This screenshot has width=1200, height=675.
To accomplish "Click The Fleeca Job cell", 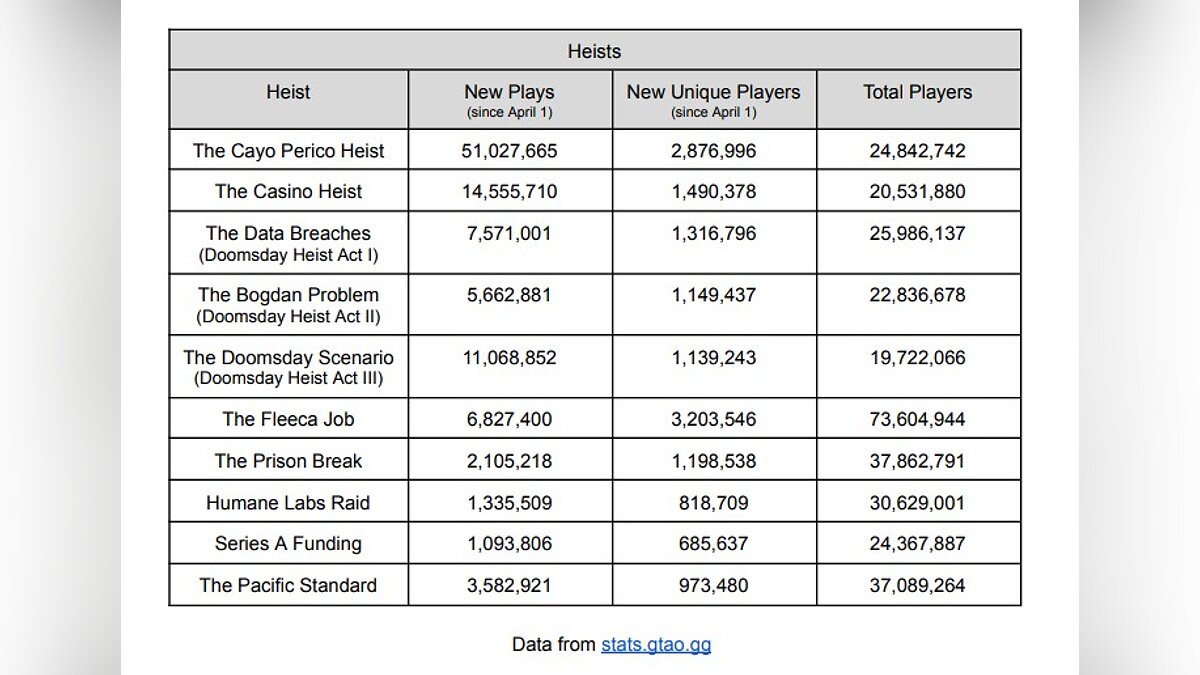I will [288, 419].
